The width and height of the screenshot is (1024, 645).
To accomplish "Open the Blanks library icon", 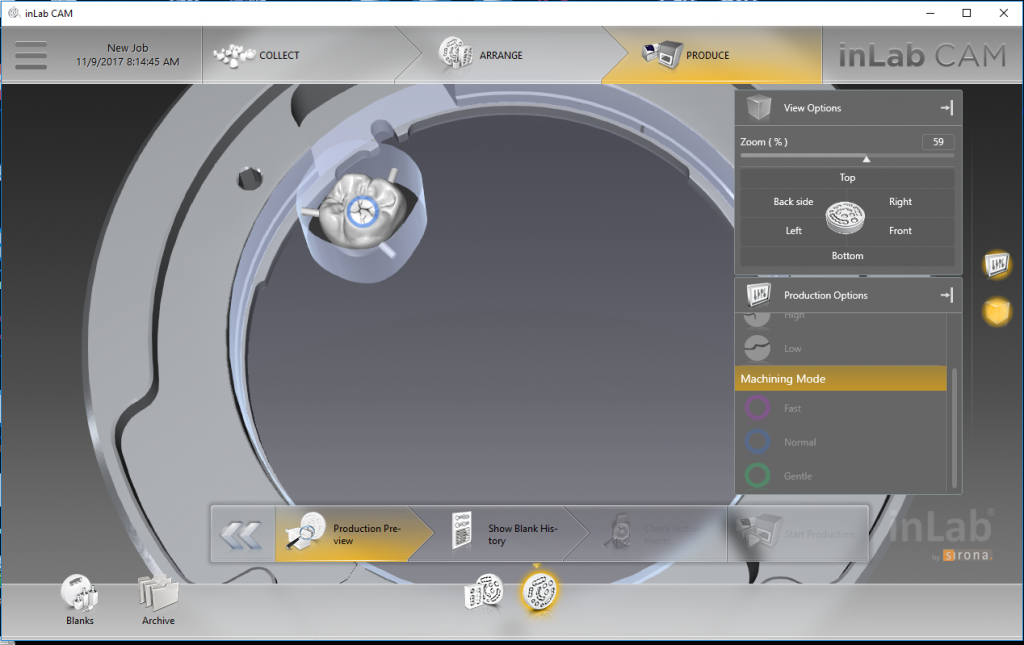I will (80, 594).
